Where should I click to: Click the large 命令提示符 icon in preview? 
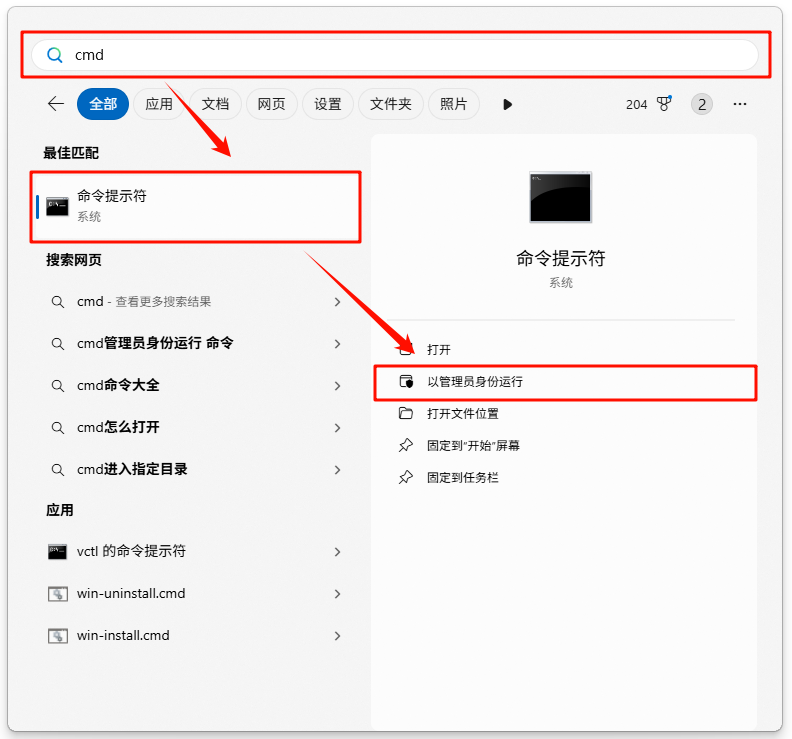[560, 197]
